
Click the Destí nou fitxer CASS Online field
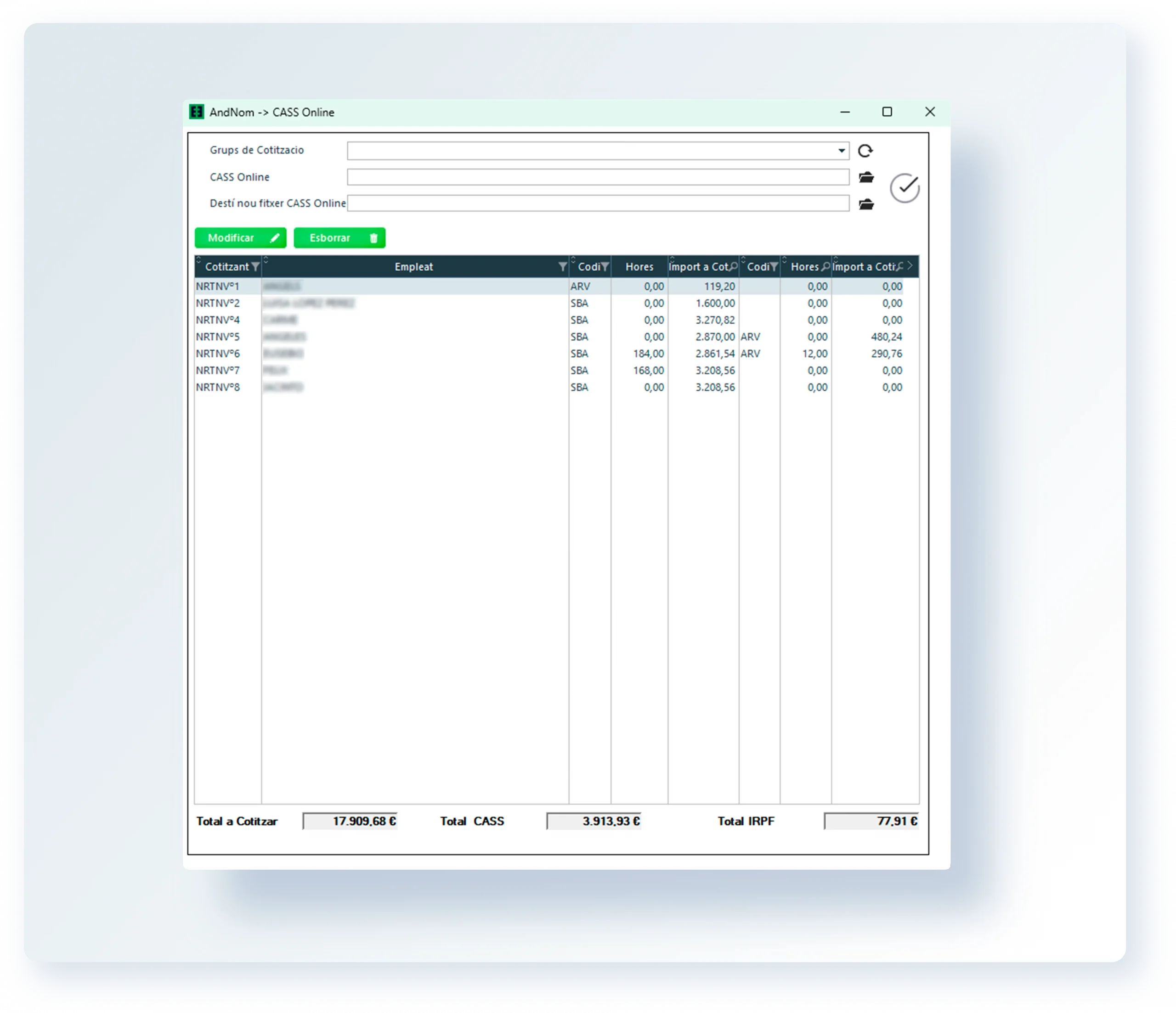(598, 204)
